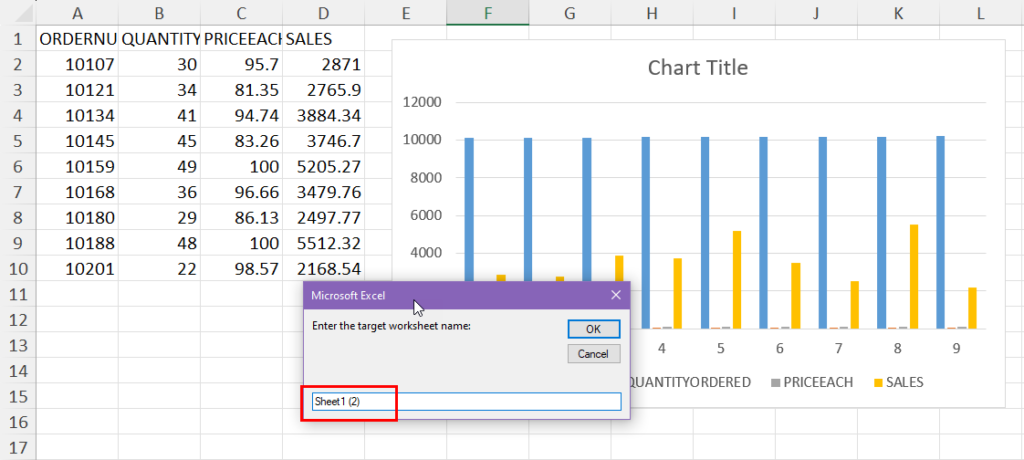Select price cell with value 86.13
Screen dimensions: 1024x460
242,218
